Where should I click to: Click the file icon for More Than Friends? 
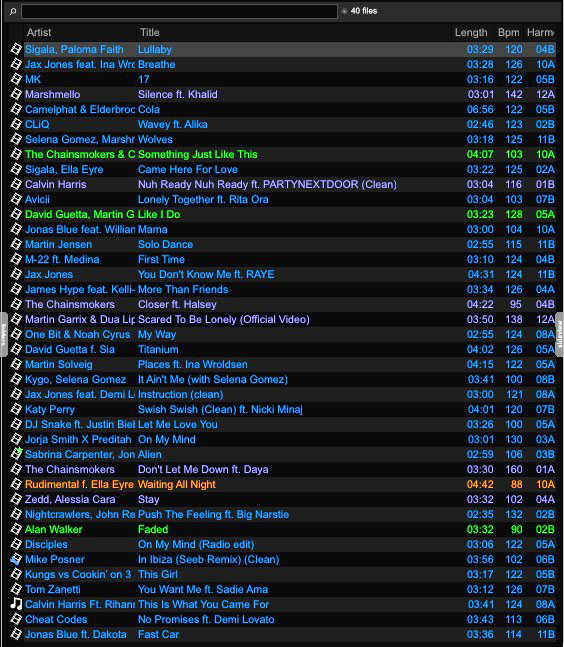16,289
